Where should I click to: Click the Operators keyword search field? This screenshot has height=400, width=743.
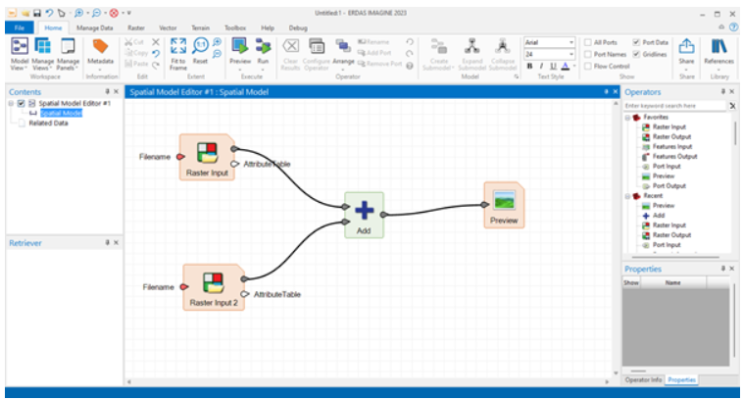coord(675,106)
